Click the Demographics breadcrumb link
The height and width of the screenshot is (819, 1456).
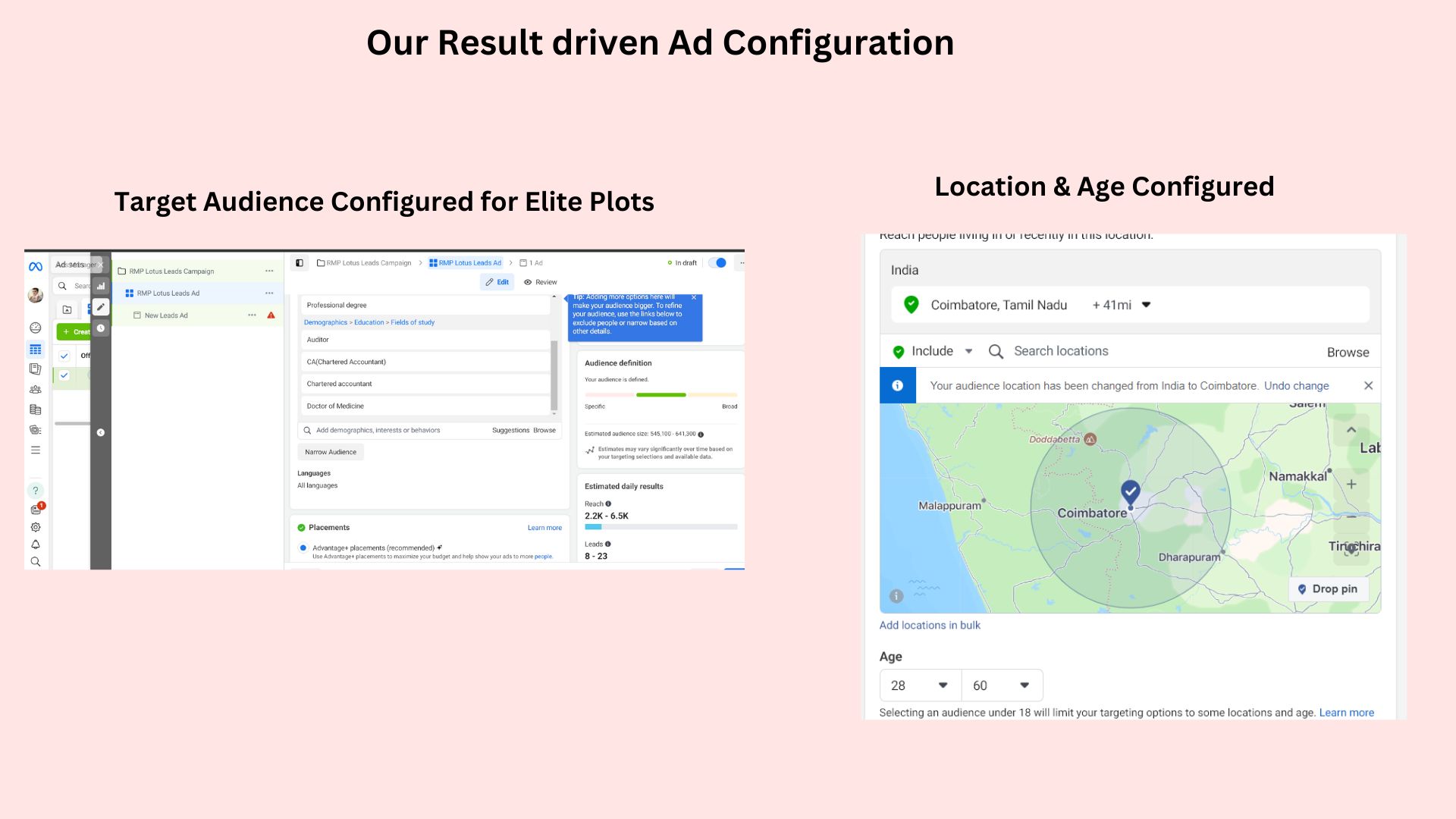tap(325, 322)
